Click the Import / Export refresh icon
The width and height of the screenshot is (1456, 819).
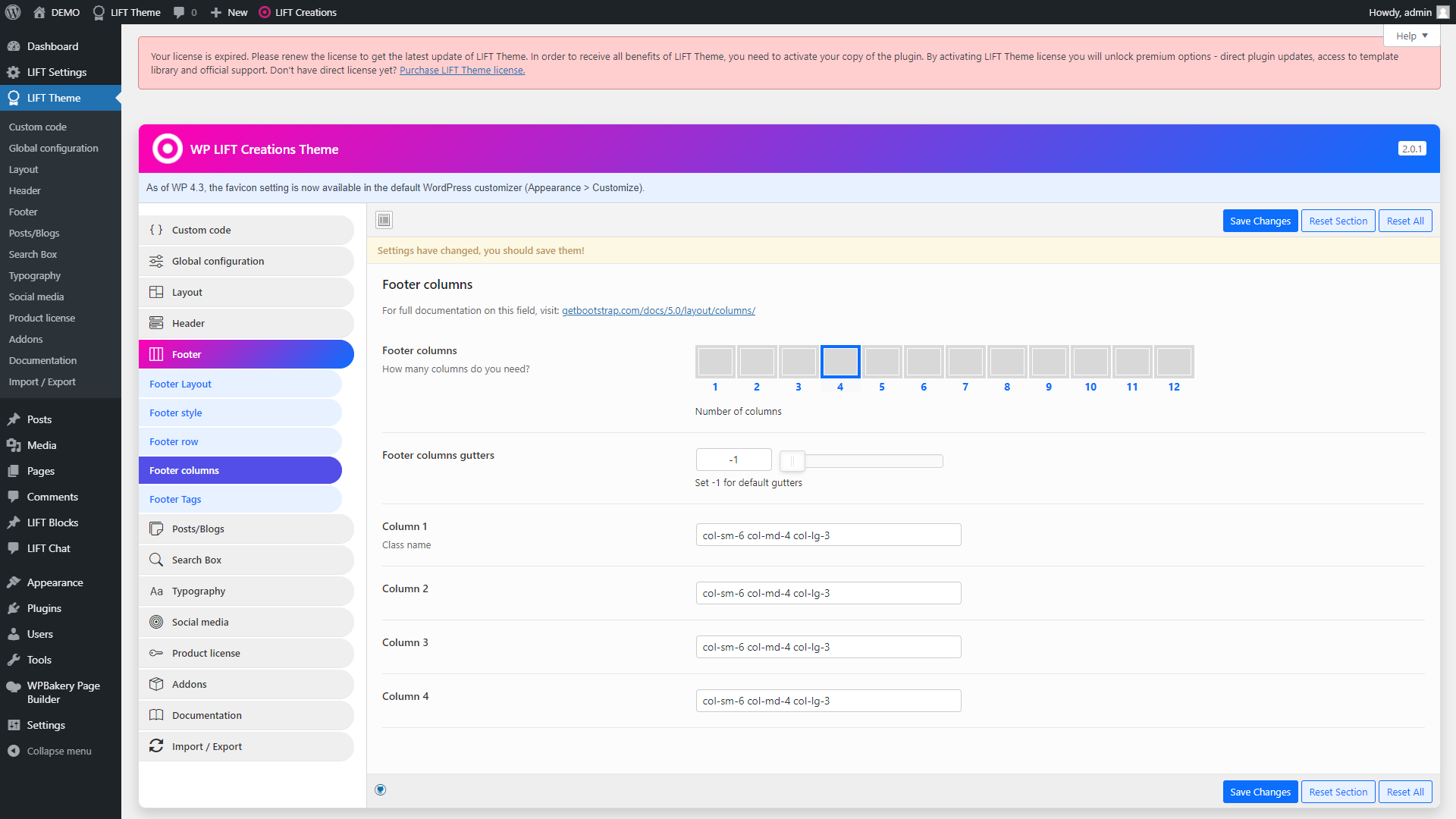[x=156, y=746]
